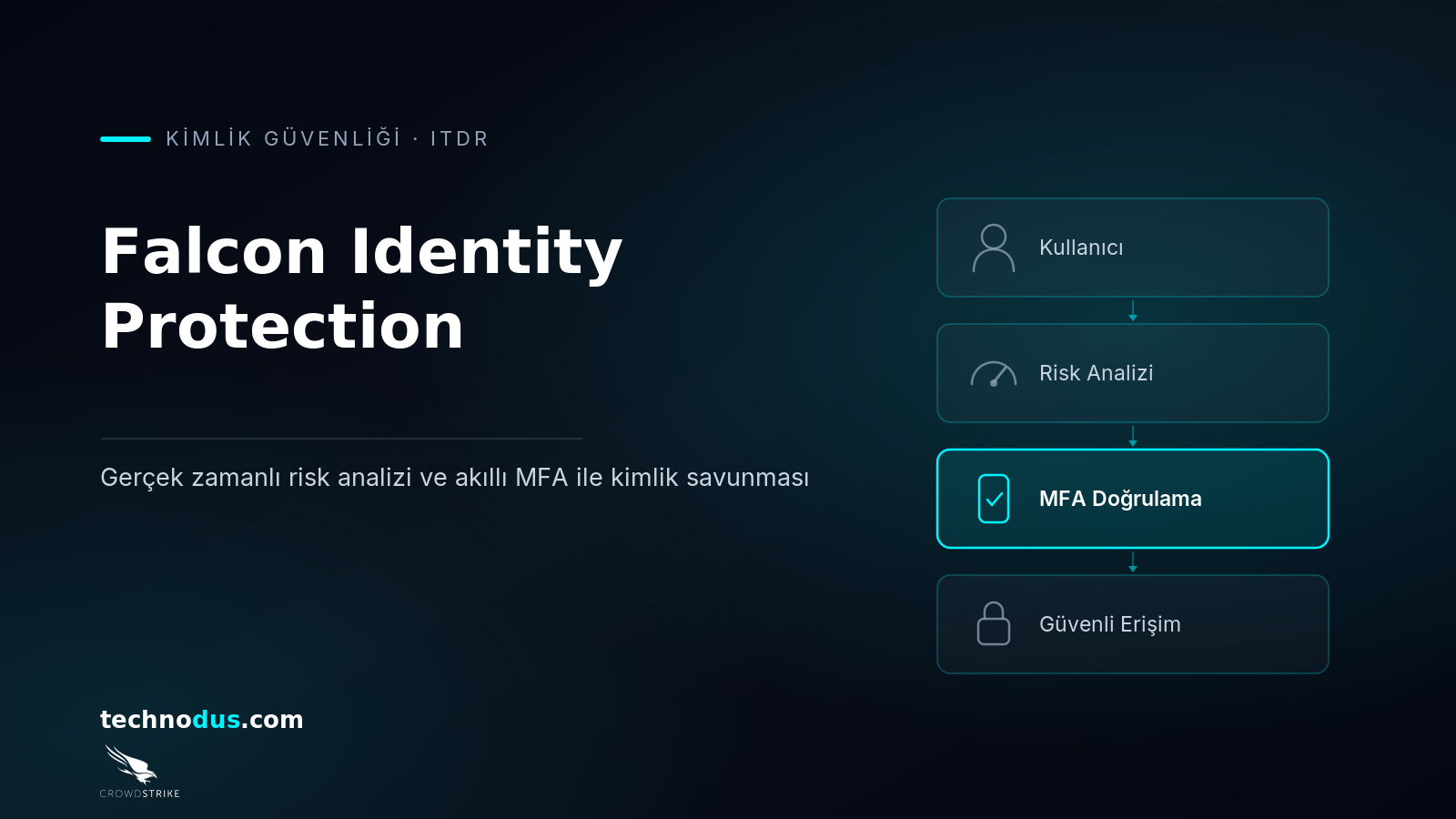This screenshot has height=819, width=1456.
Task: Click the user silhouette icon beside Kullanıcı
Action: pyautogui.click(x=993, y=248)
